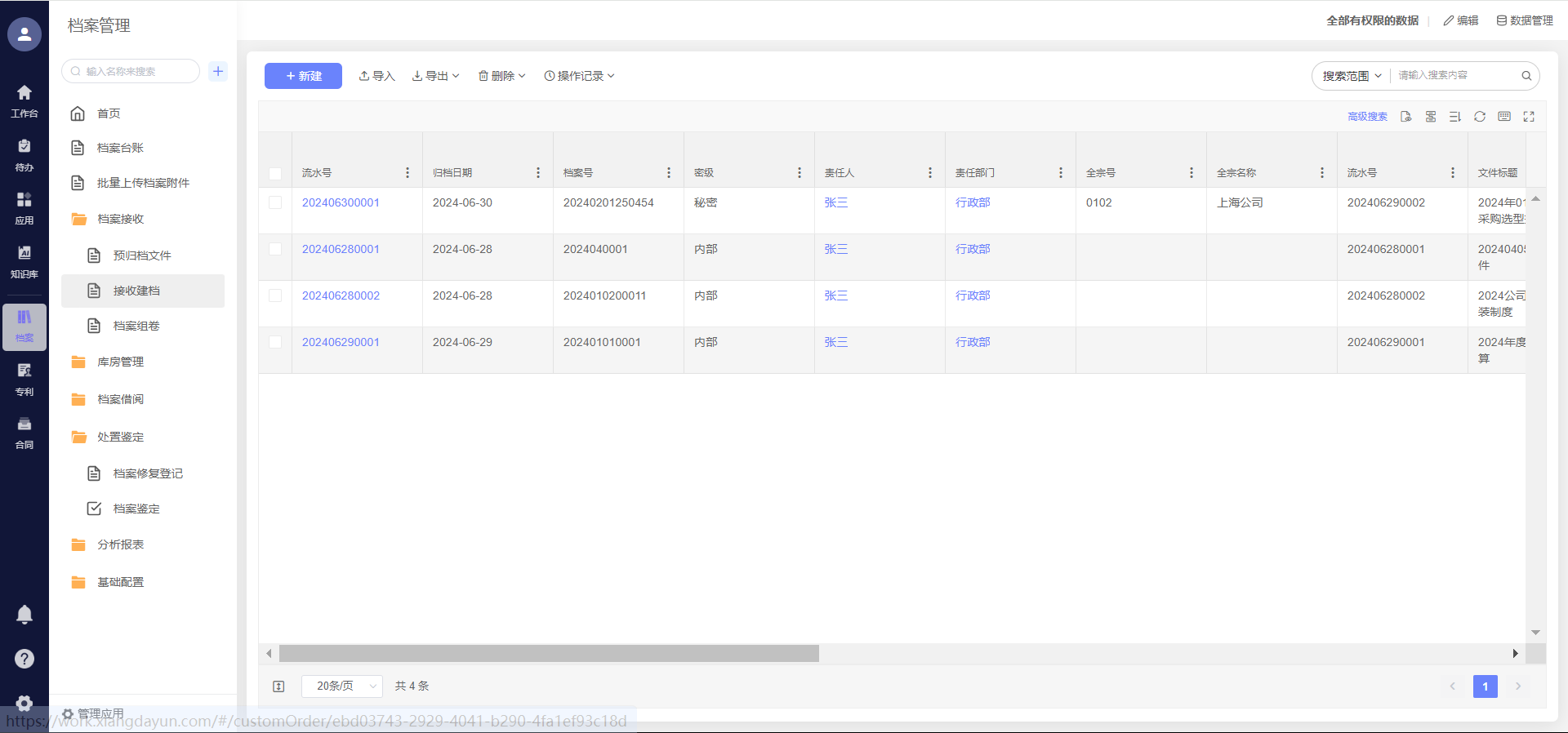The image size is (1568, 733).
Task: Click the refresh icon above the table
Action: click(x=1479, y=117)
